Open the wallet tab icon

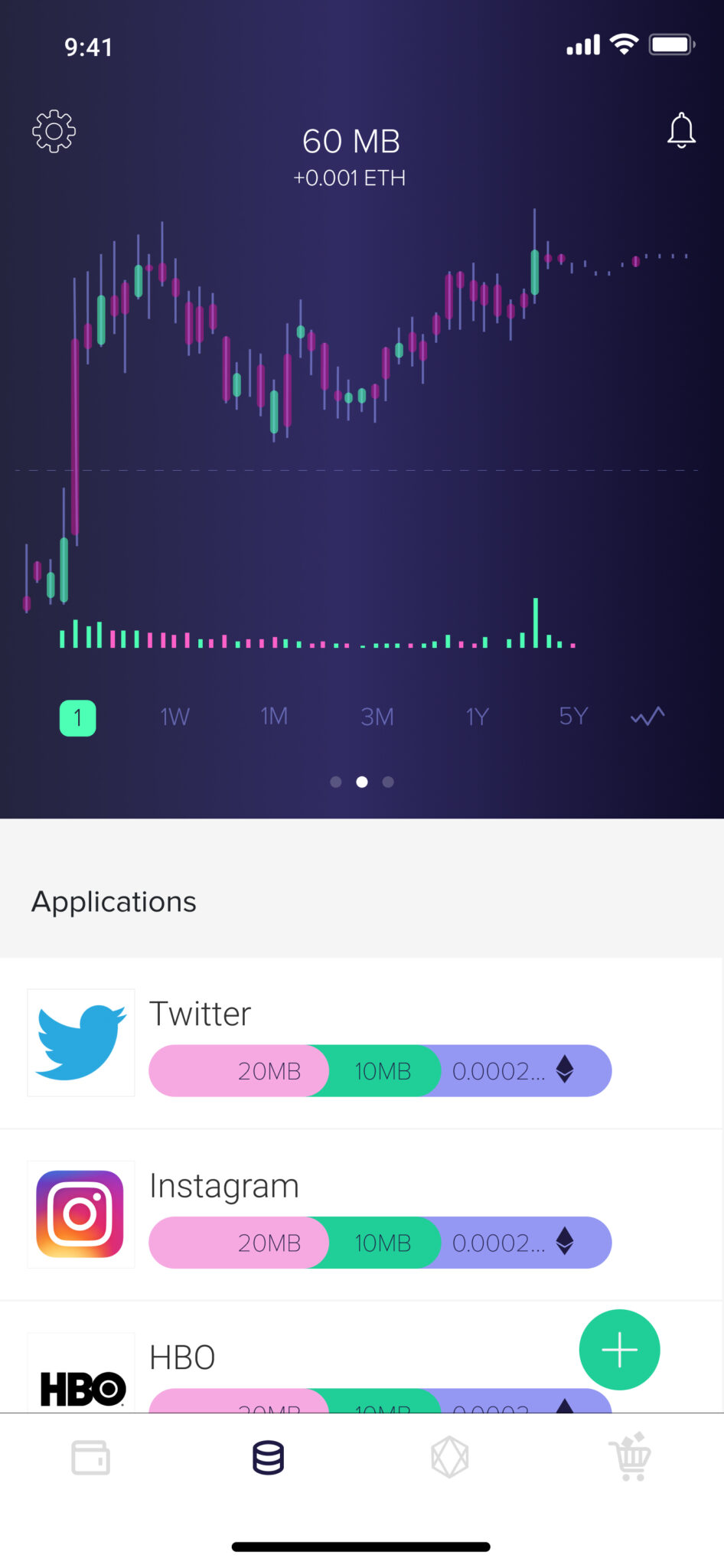[x=90, y=1457]
